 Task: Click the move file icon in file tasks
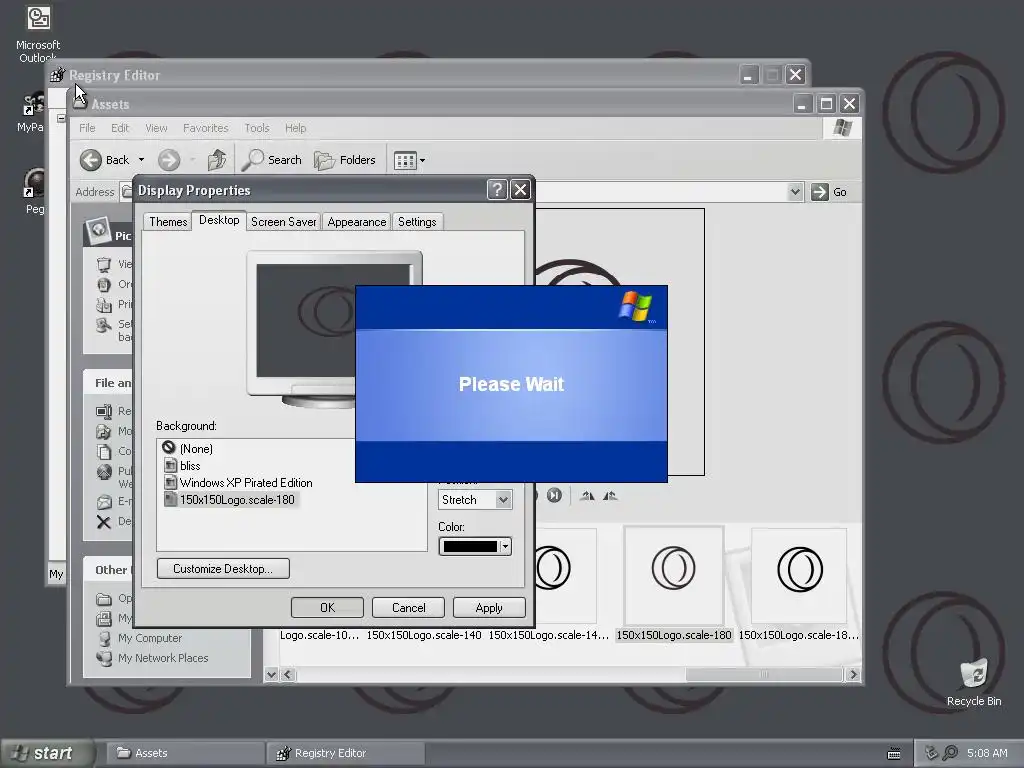[x=104, y=431]
